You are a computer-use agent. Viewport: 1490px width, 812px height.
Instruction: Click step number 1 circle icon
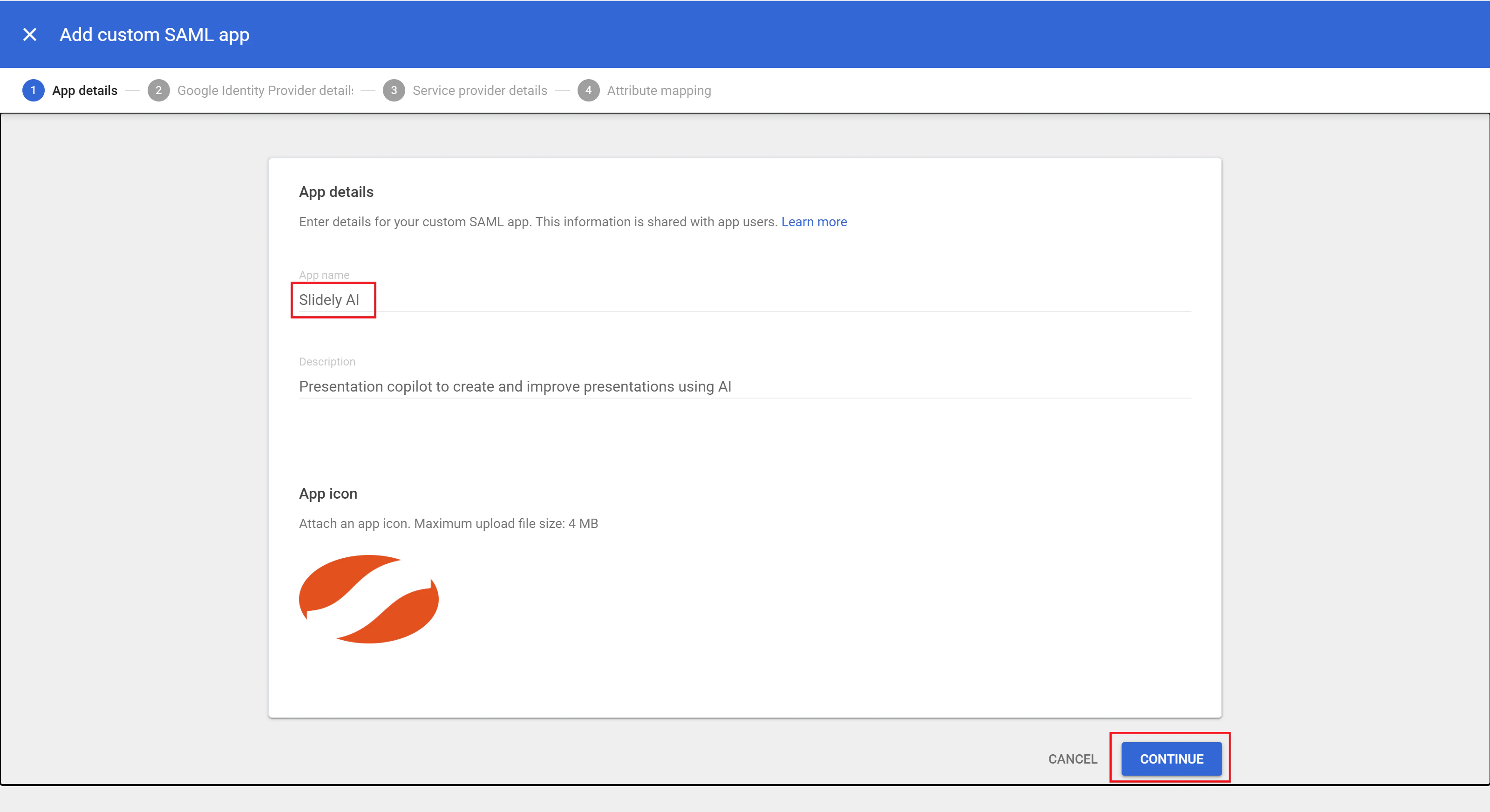click(x=34, y=91)
